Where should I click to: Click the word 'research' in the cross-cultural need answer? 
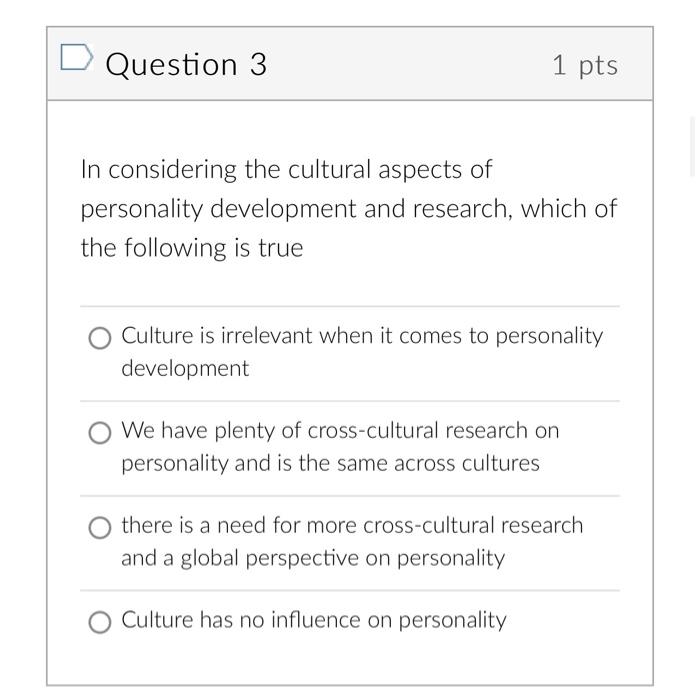coord(542,525)
